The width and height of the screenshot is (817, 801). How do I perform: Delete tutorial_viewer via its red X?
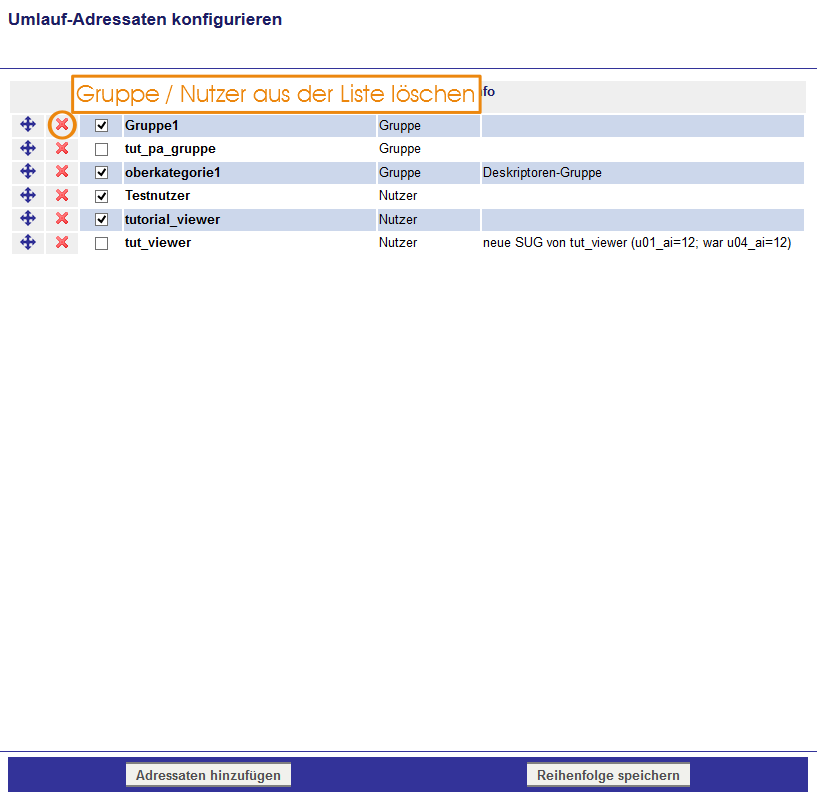[62, 218]
